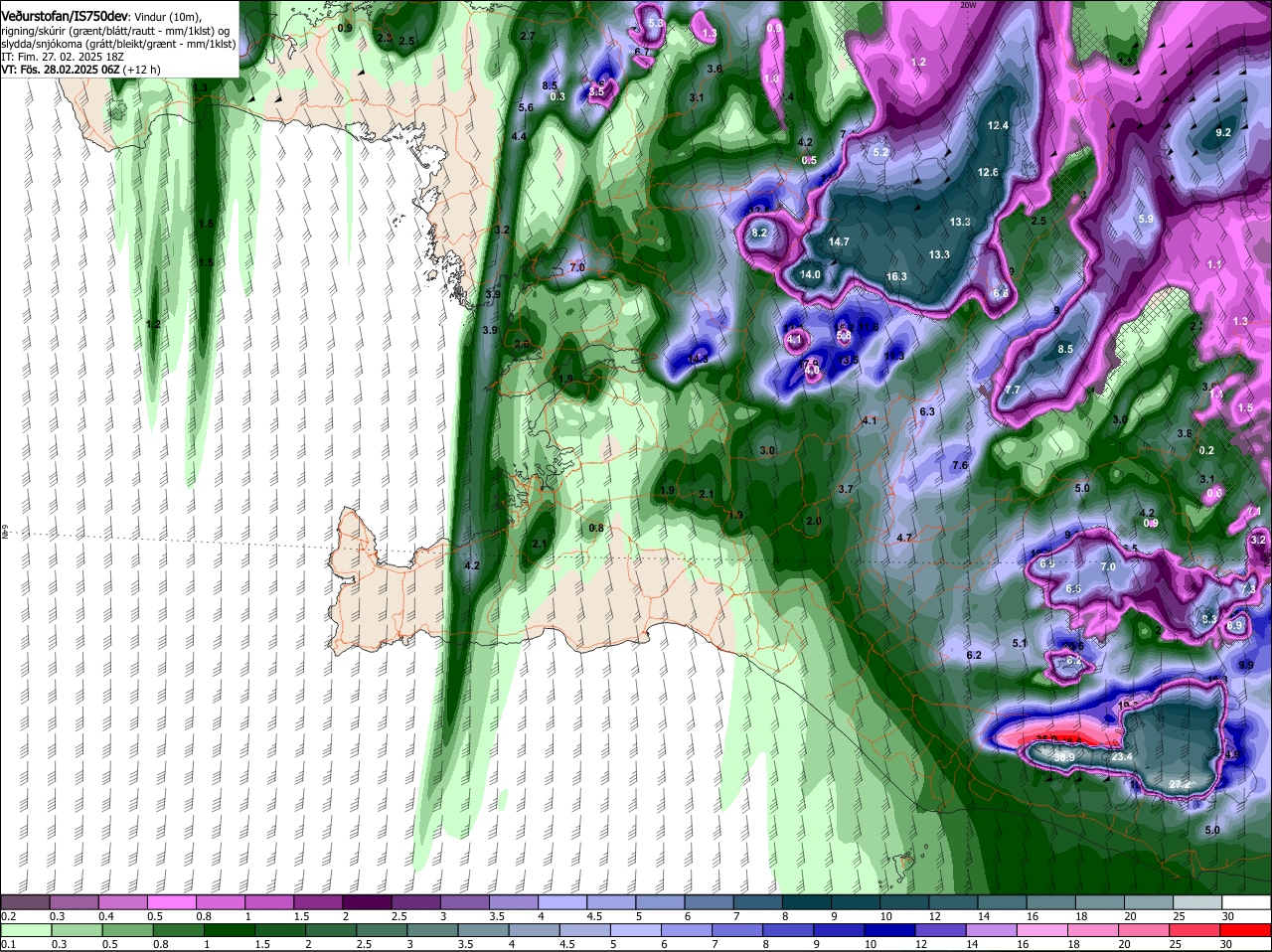Click the 2.7 value on the map
Screen dimensions: 1272x952
point(528,36)
